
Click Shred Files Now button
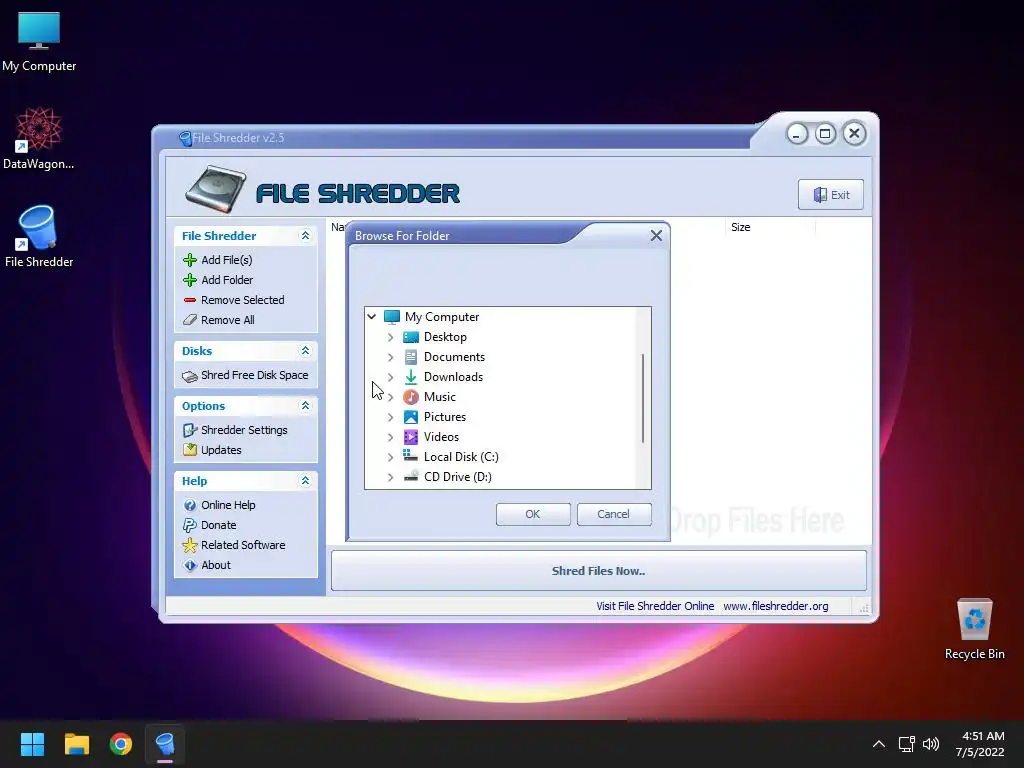click(x=598, y=571)
